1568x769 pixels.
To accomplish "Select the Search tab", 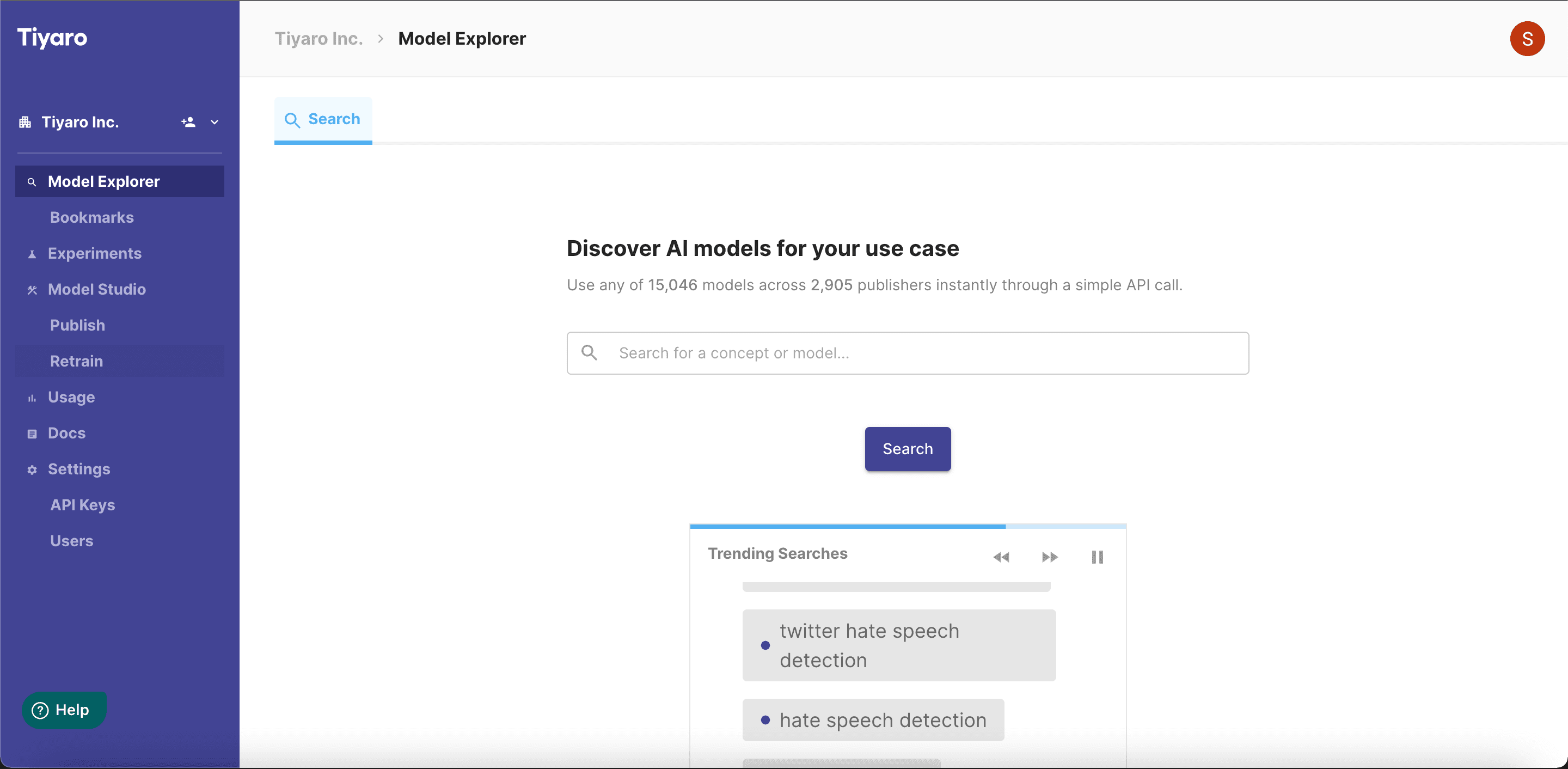I will [323, 119].
